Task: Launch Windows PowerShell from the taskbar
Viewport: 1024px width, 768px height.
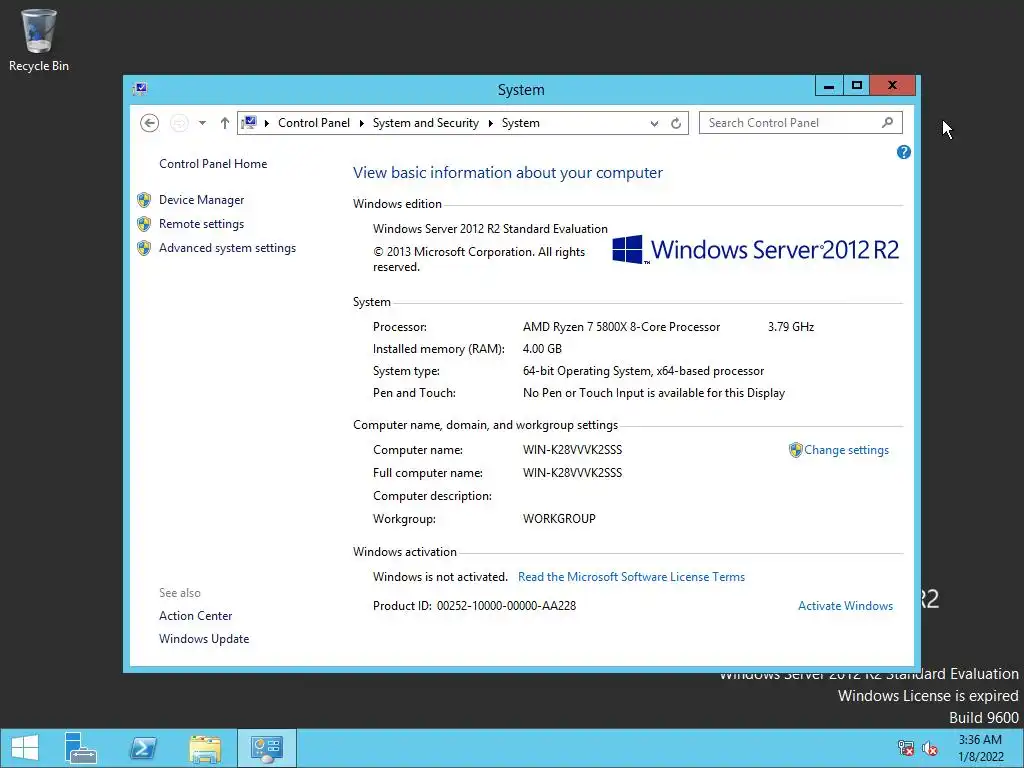Action: pyautogui.click(x=143, y=748)
